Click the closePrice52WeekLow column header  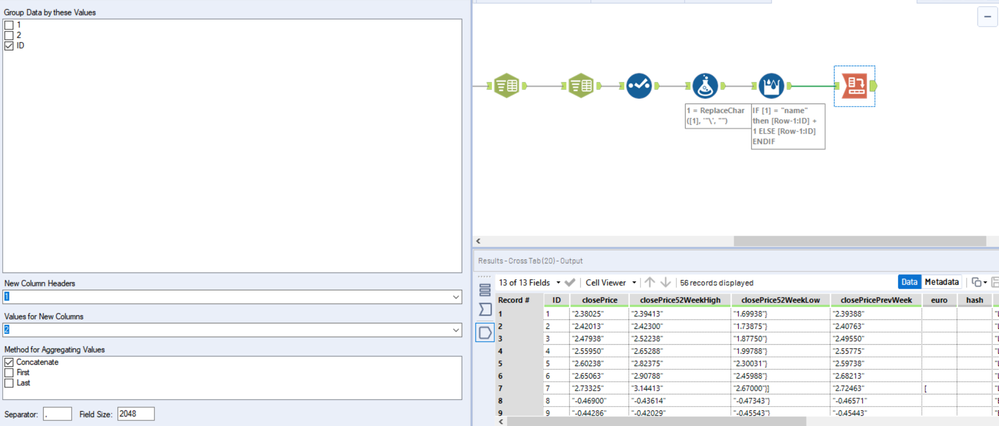[780, 300]
